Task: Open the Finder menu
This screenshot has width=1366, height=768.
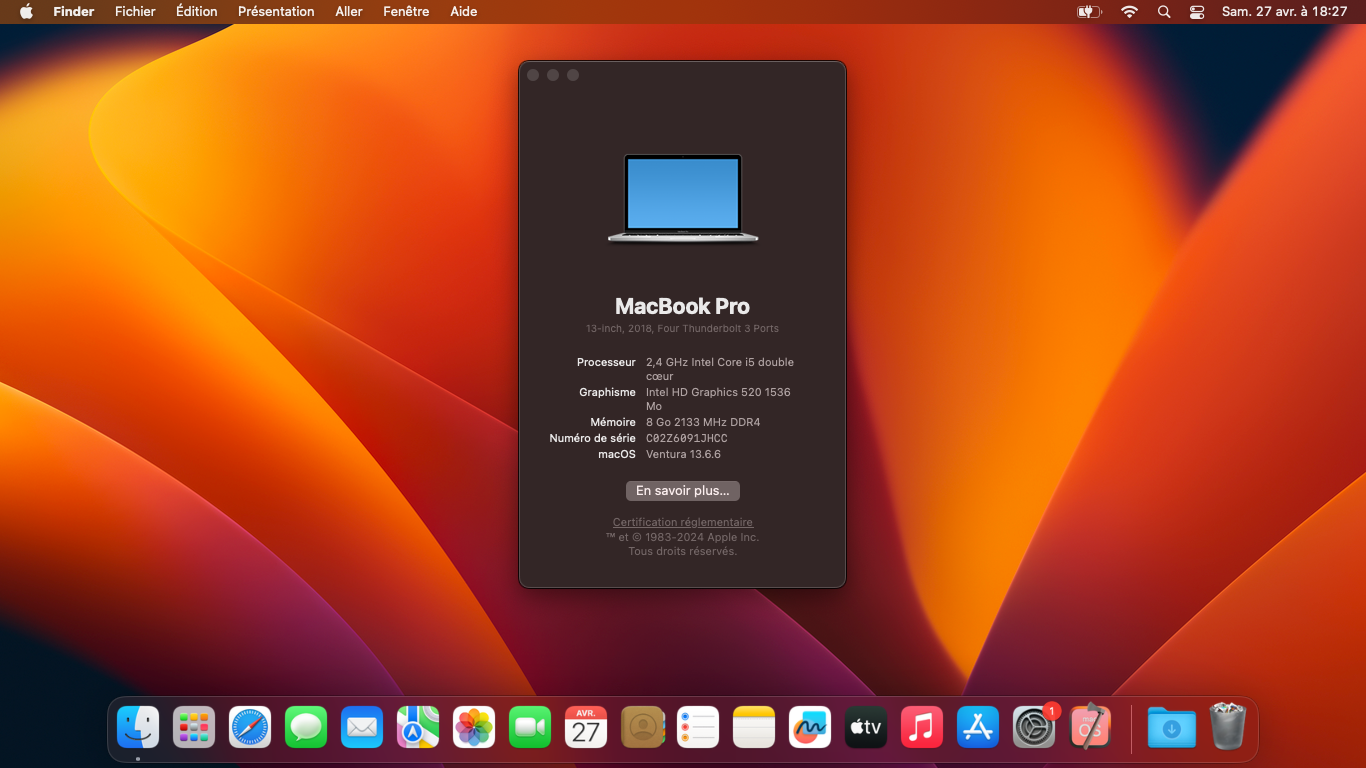Action: coord(74,12)
